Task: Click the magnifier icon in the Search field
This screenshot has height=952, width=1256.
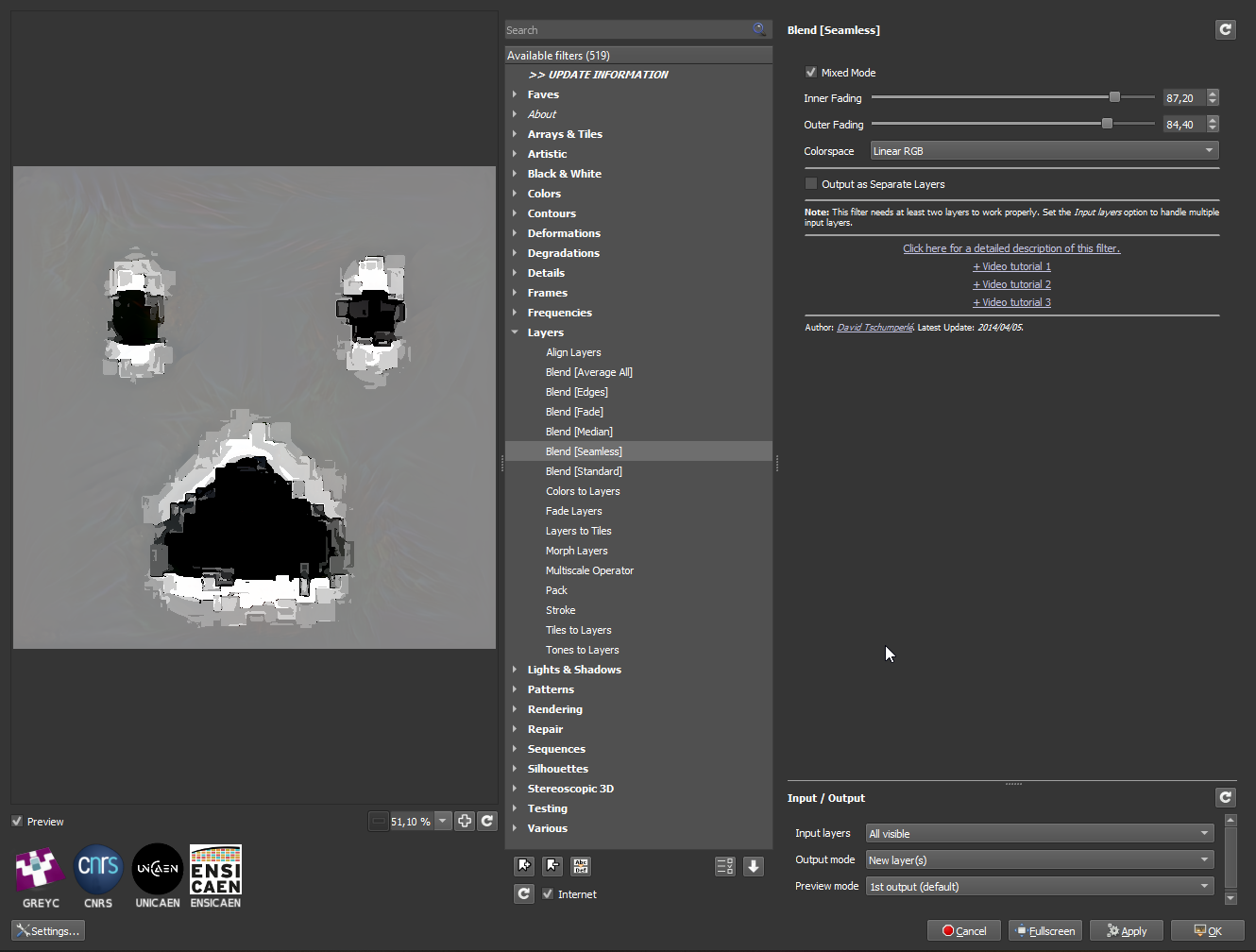Action: coord(759,29)
